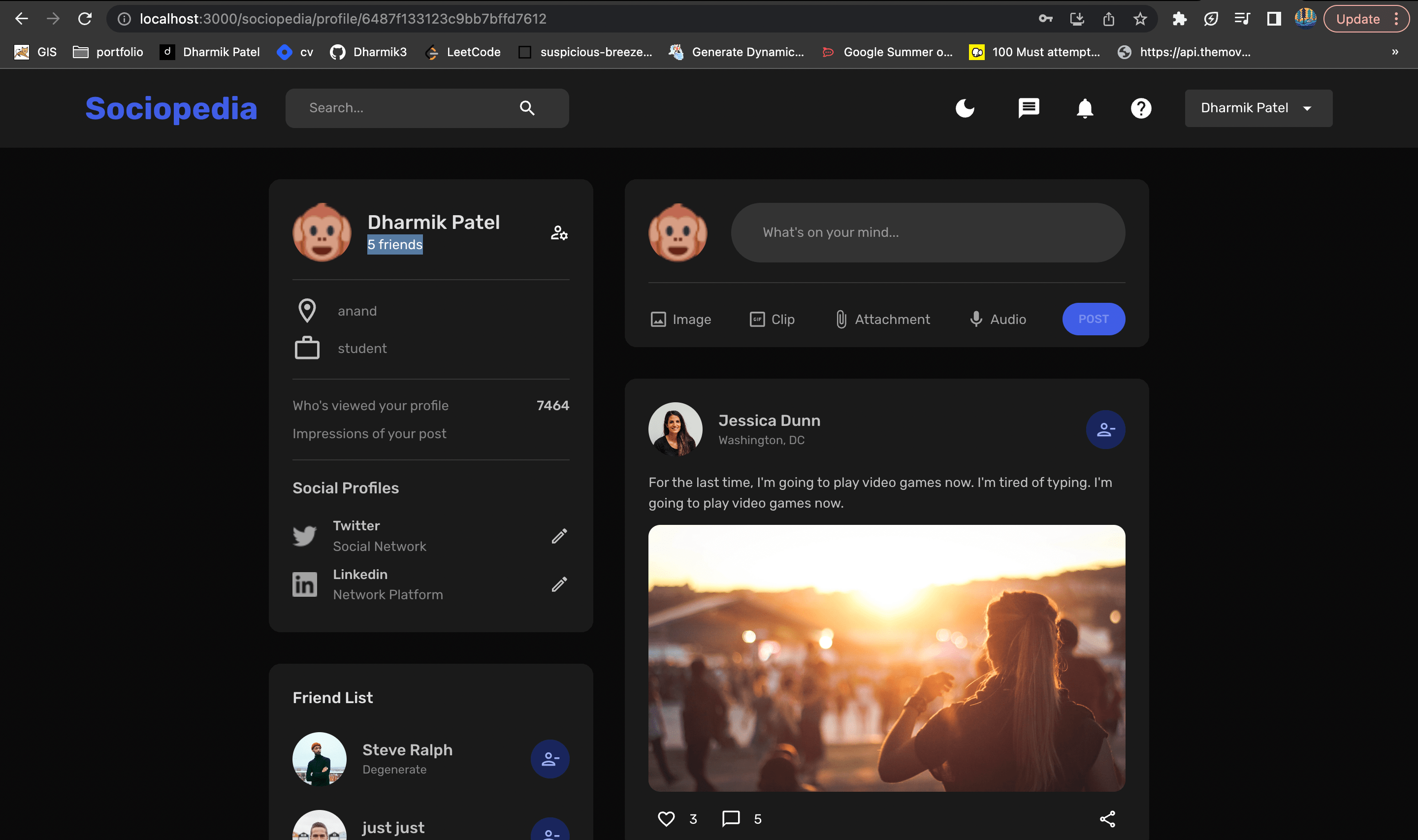Click the briefcase icon beside student

click(x=307, y=348)
